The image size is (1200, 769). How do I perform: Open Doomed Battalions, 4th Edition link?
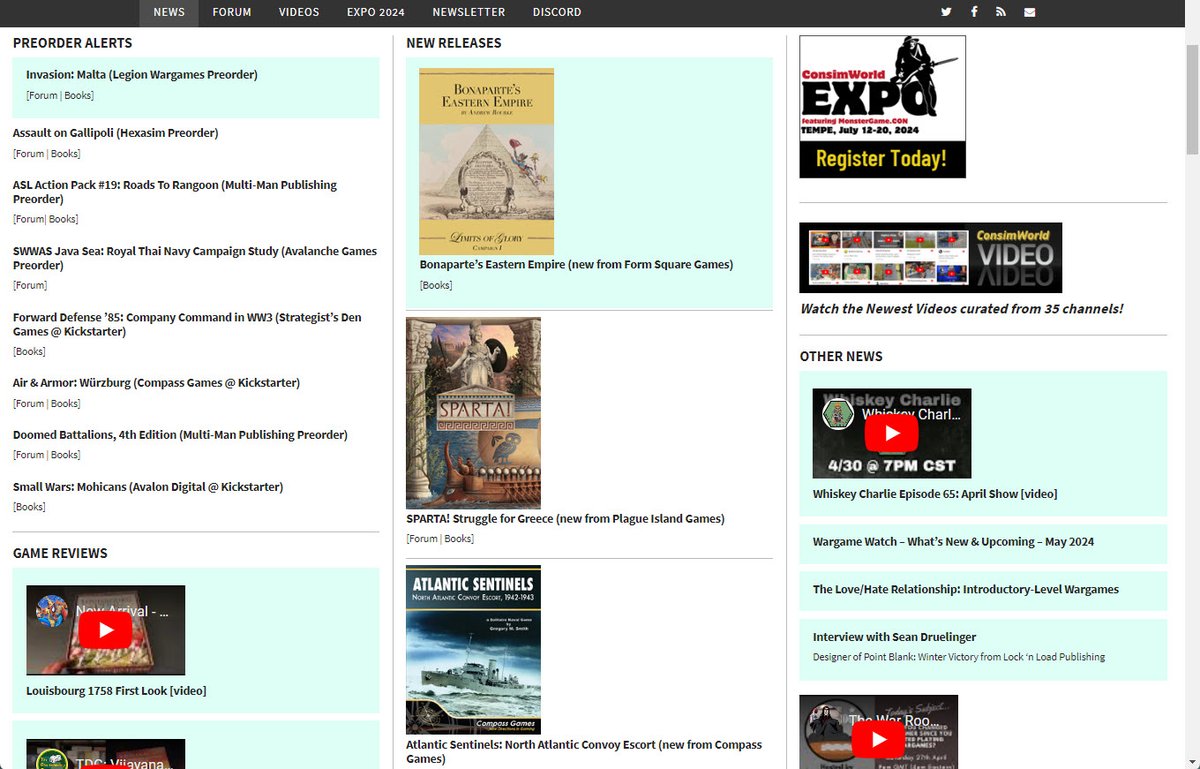coord(180,435)
